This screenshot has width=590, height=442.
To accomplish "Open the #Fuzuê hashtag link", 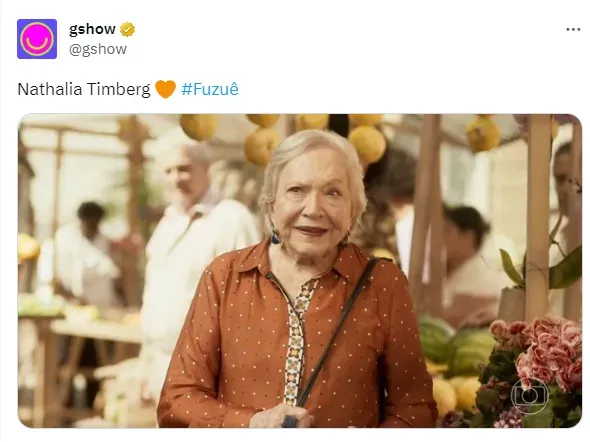I will point(210,89).
